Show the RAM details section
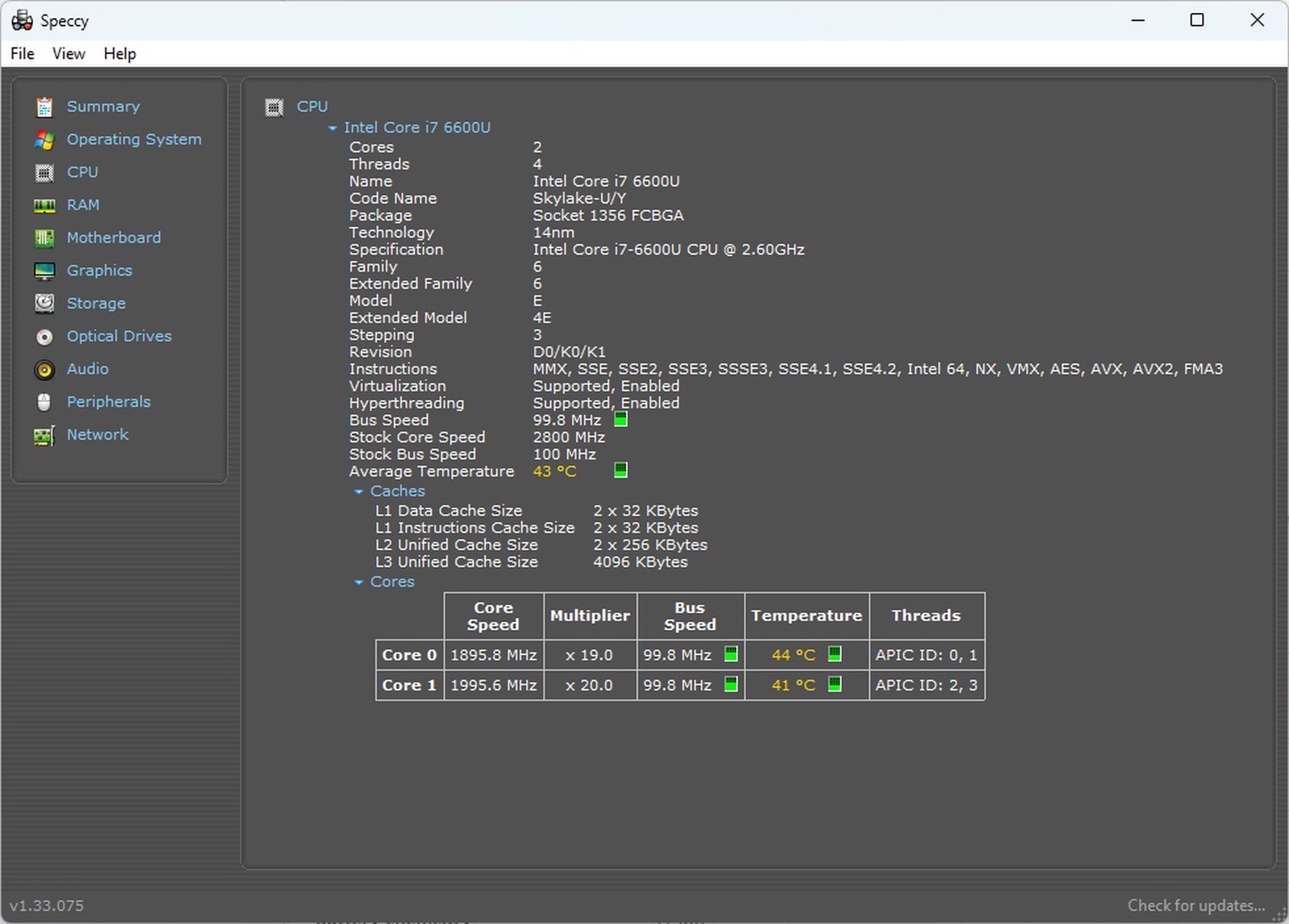This screenshot has height=924, width=1289. (83, 205)
